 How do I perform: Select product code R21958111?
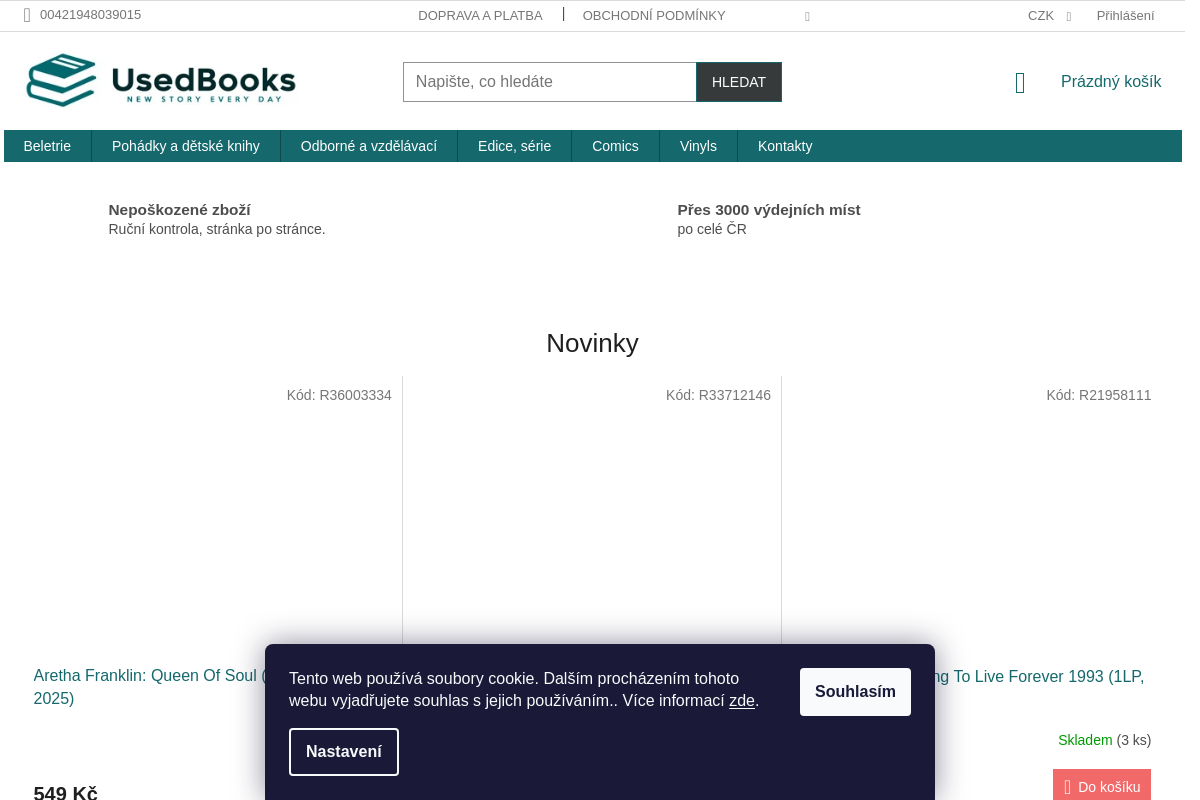point(1099,395)
